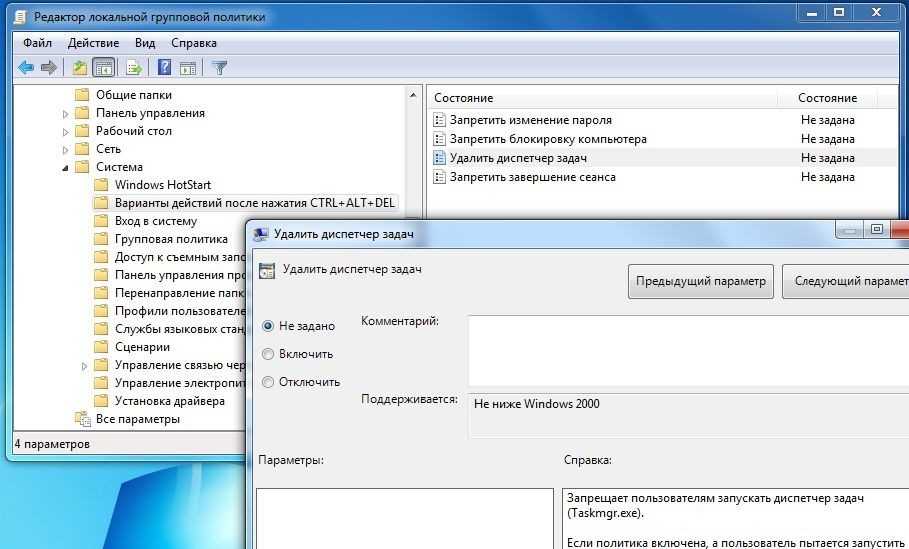Viewport: 909px width, 549px height.
Task: Click the policy icon next to 'Запретить блокировку компьютера'
Action: [439, 139]
